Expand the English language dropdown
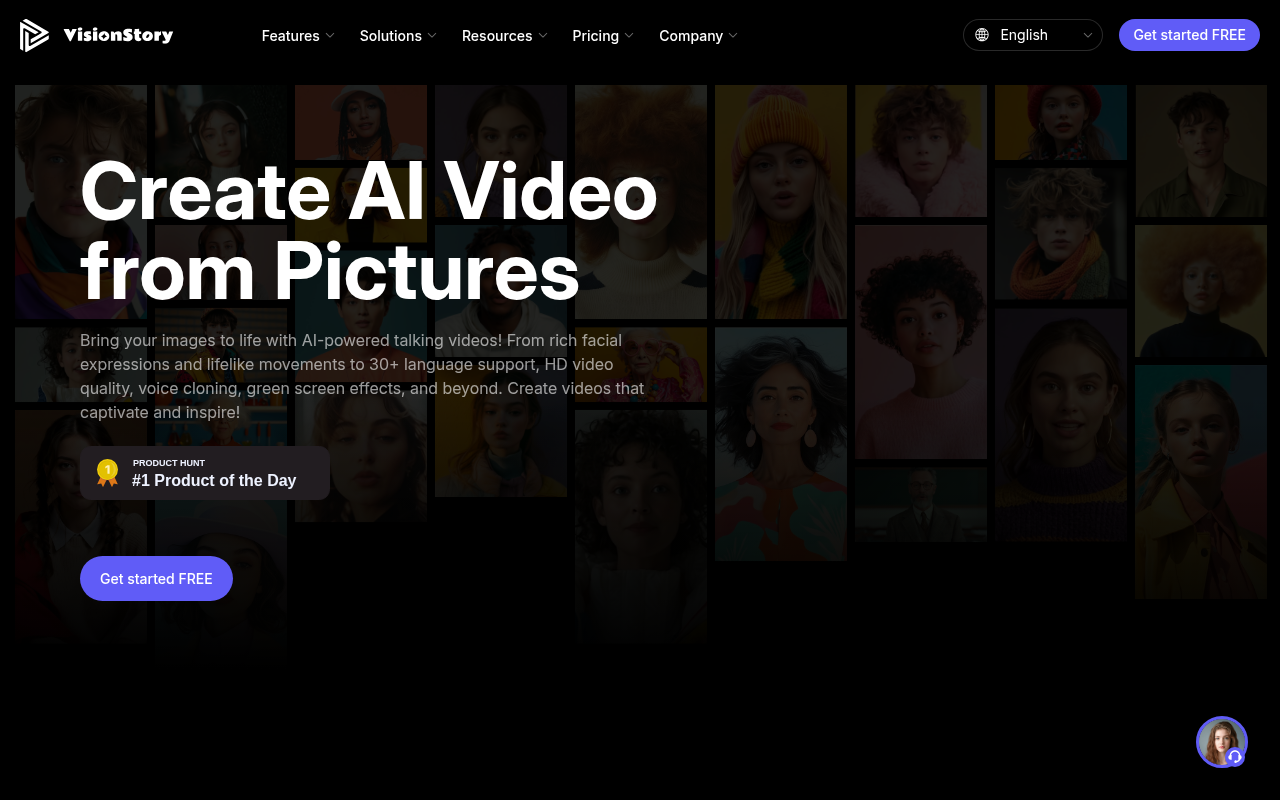The height and width of the screenshot is (800, 1280). pyautogui.click(x=1033, y=35)
